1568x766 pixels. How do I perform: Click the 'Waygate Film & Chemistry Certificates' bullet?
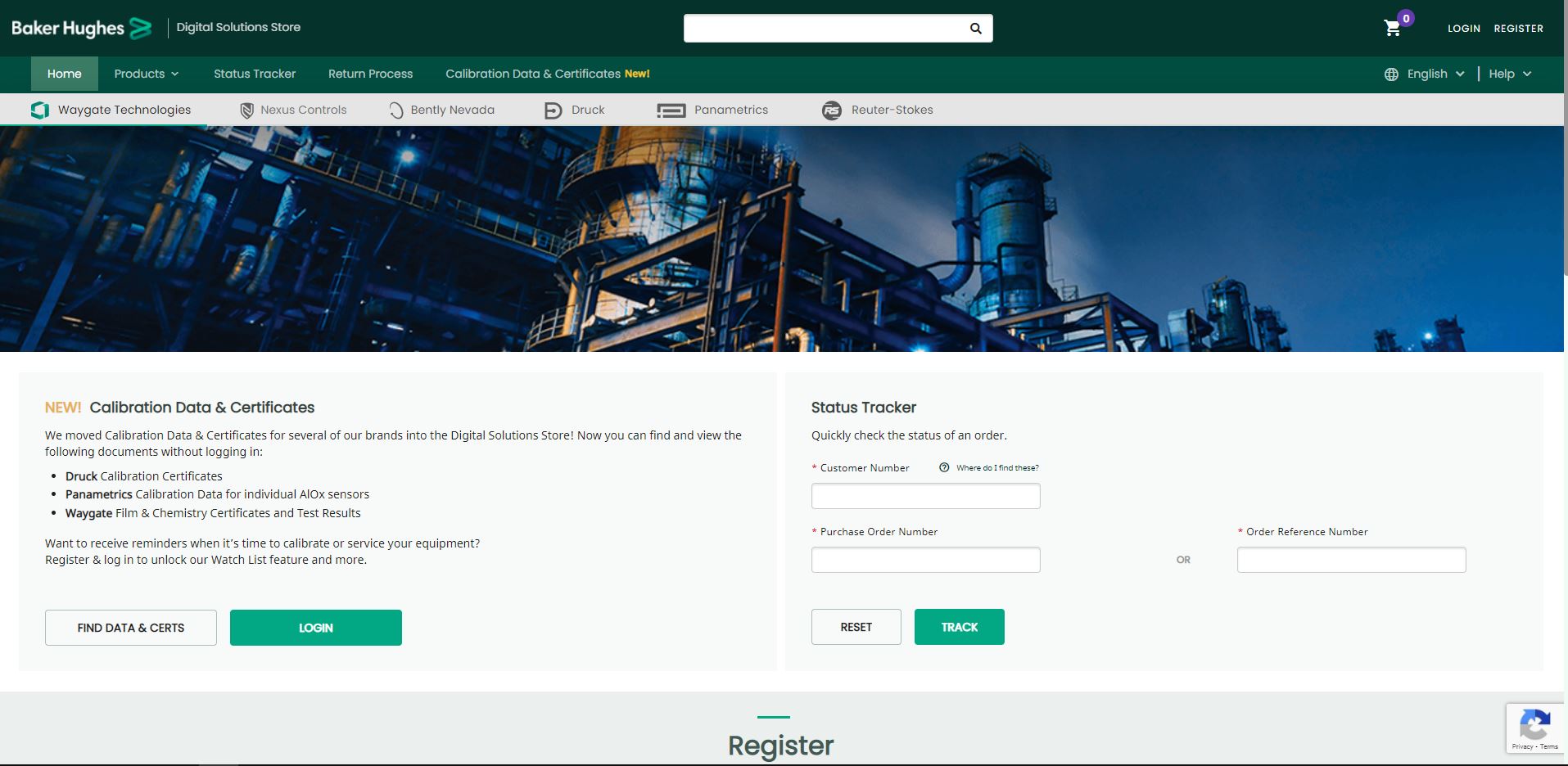(213, 513)
